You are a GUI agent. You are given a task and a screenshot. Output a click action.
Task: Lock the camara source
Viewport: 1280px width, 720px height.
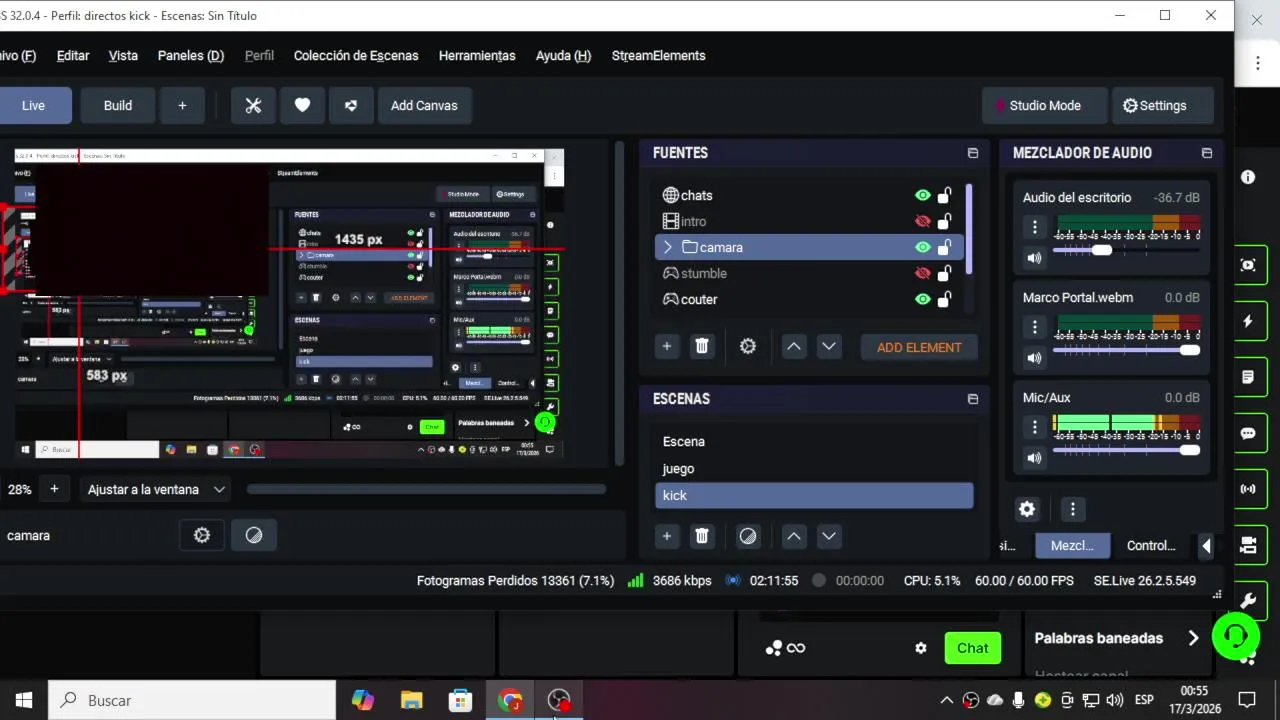944,247
